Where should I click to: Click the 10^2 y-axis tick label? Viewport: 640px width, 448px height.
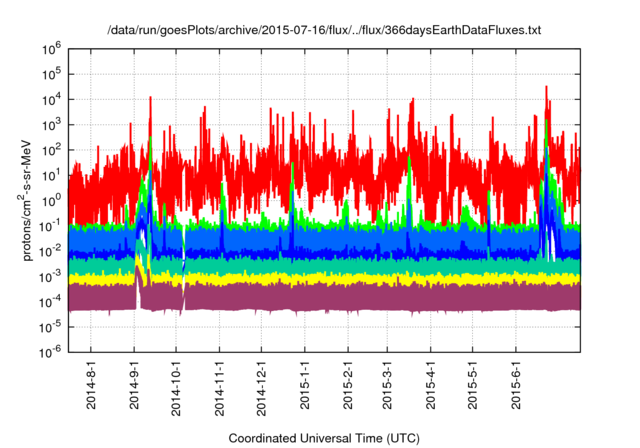51,151
